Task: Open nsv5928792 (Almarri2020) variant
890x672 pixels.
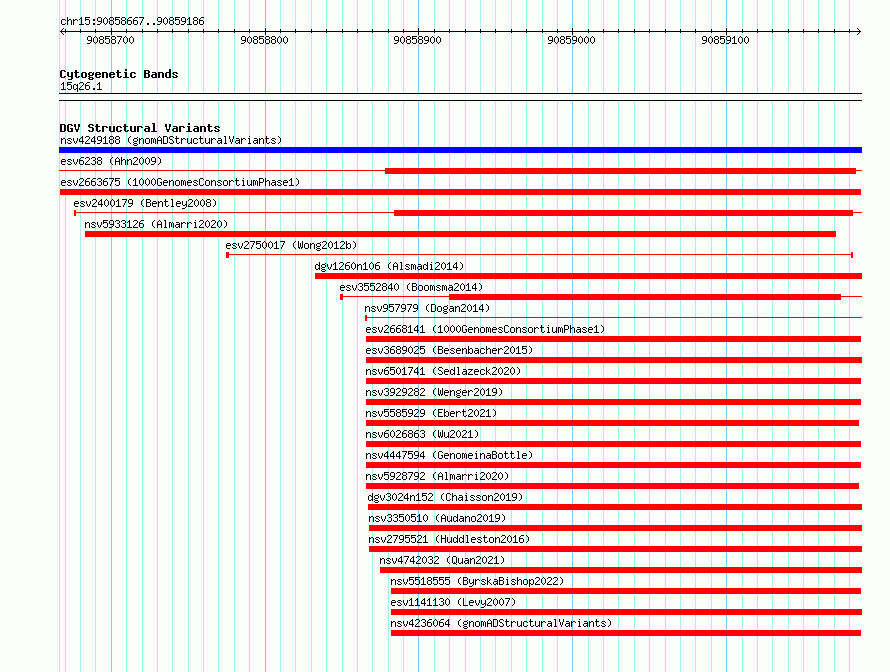Action: 437,476
